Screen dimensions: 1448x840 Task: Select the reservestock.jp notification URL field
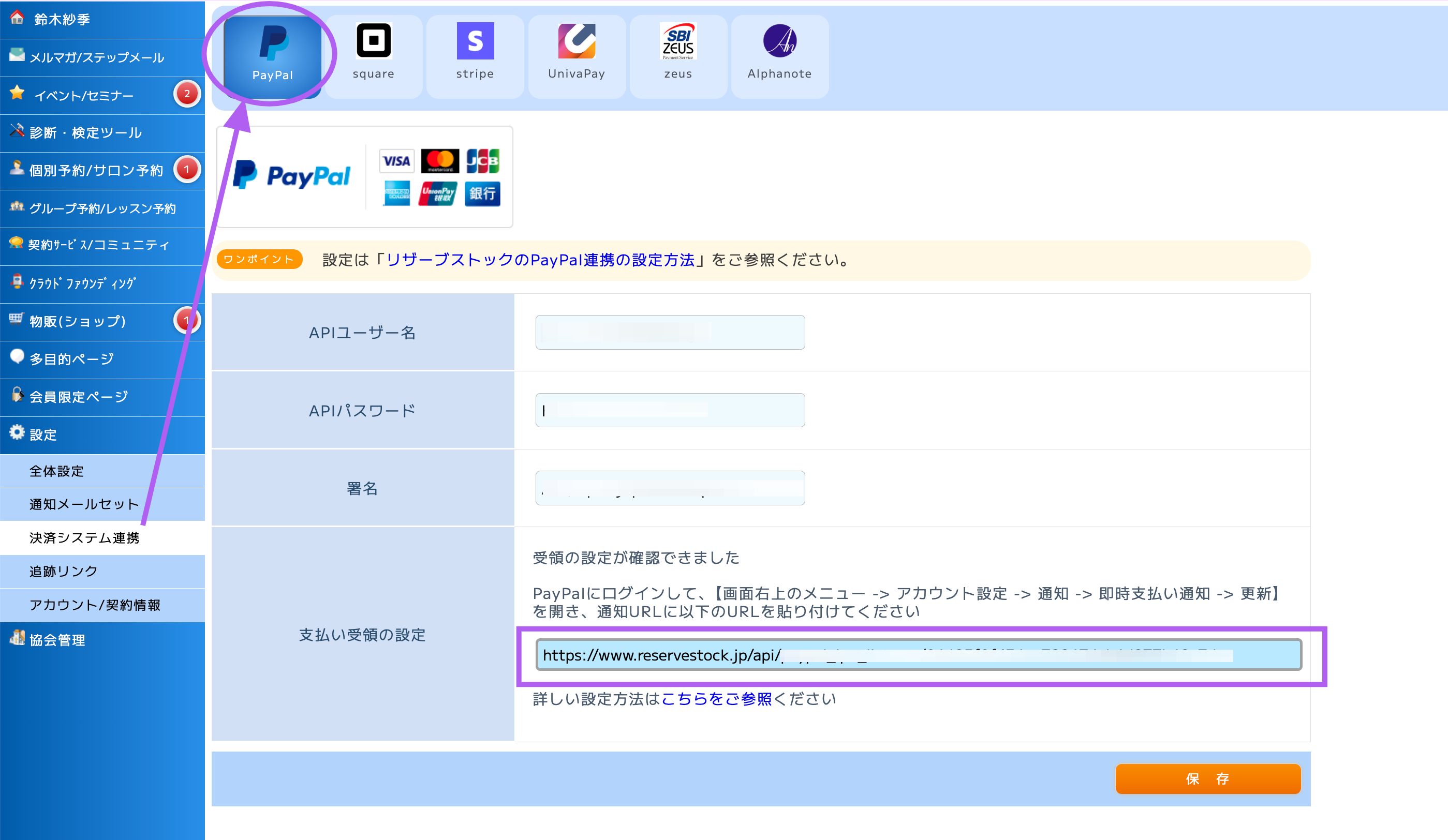coord(919,655)
